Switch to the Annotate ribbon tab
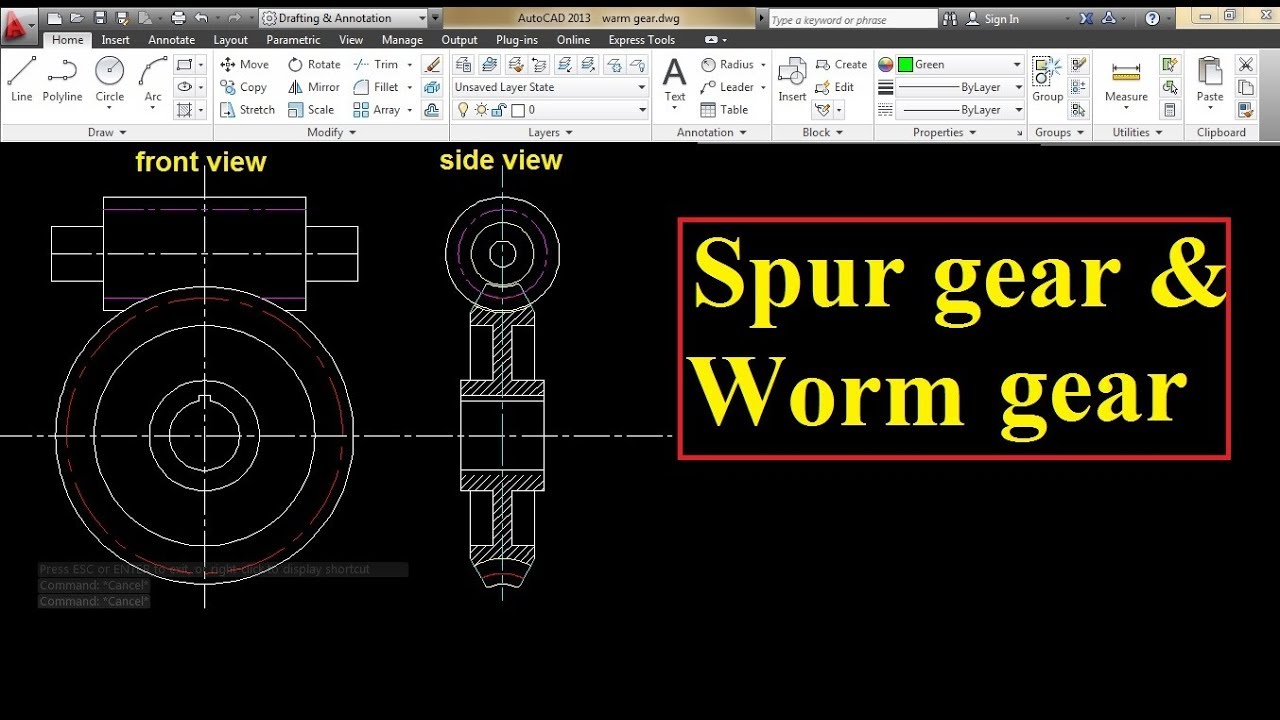Screen dimensions: 1280x720 point(172,40)
